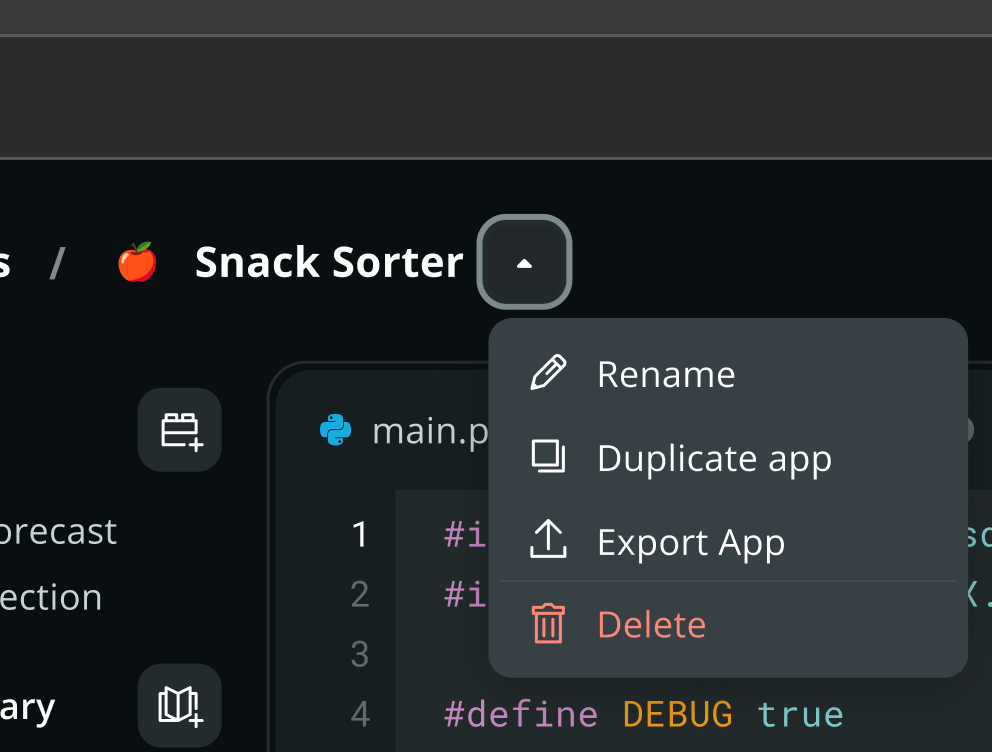Image resolution: width=992 pixels, height=752 pixels.
Task: Click the red trash can icon
Action: pos(548,624)
